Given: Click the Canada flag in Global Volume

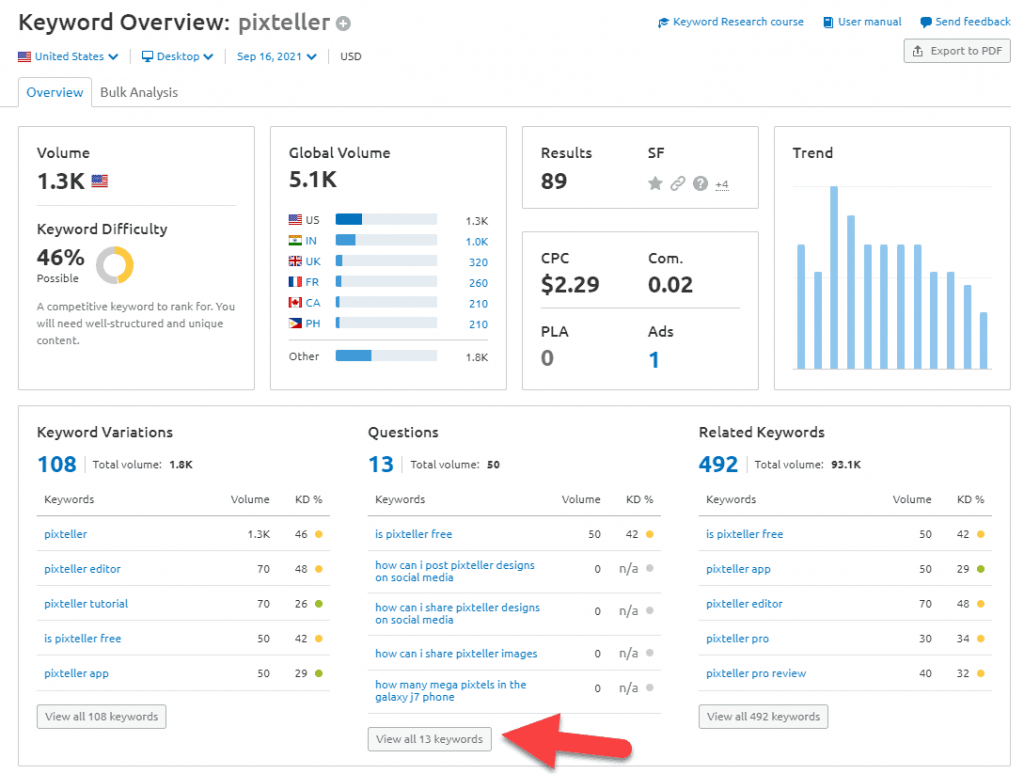Looking at the screenshot, I should (295, 303).
